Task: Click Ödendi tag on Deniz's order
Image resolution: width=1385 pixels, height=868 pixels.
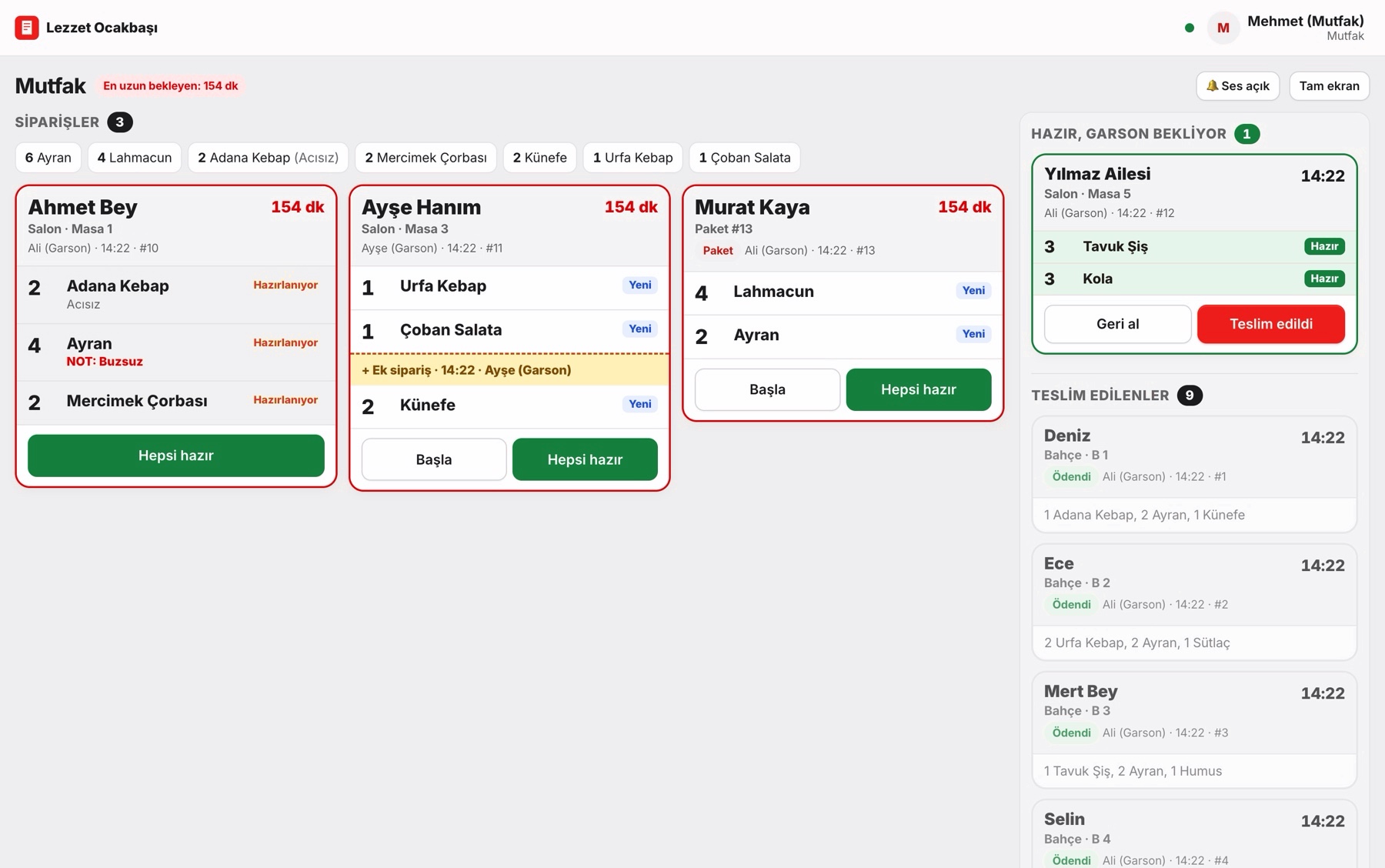Action: [1071, 477]
